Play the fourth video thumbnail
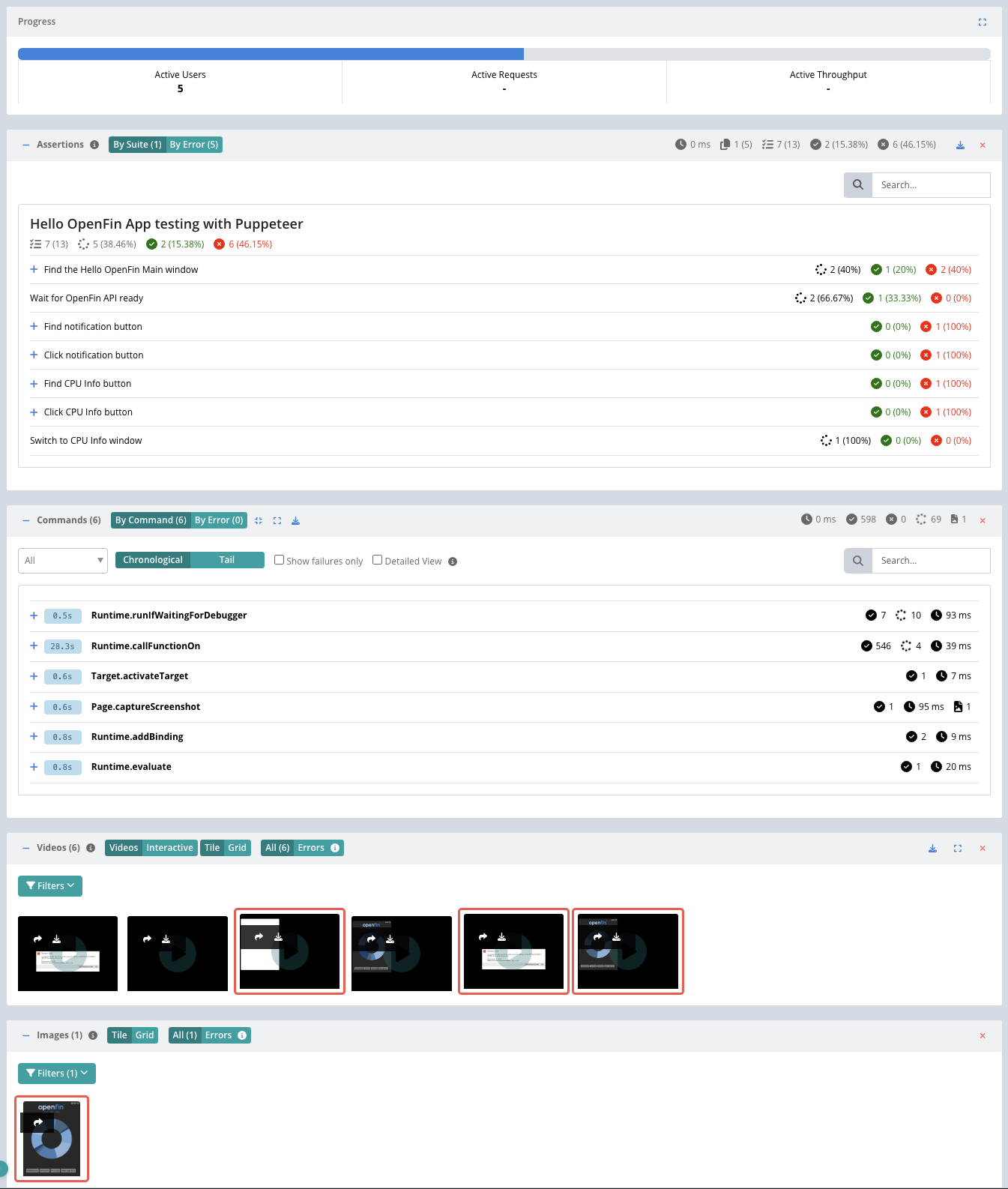This screenshot has width=1008, height=1189. click(x=403, y=954)
